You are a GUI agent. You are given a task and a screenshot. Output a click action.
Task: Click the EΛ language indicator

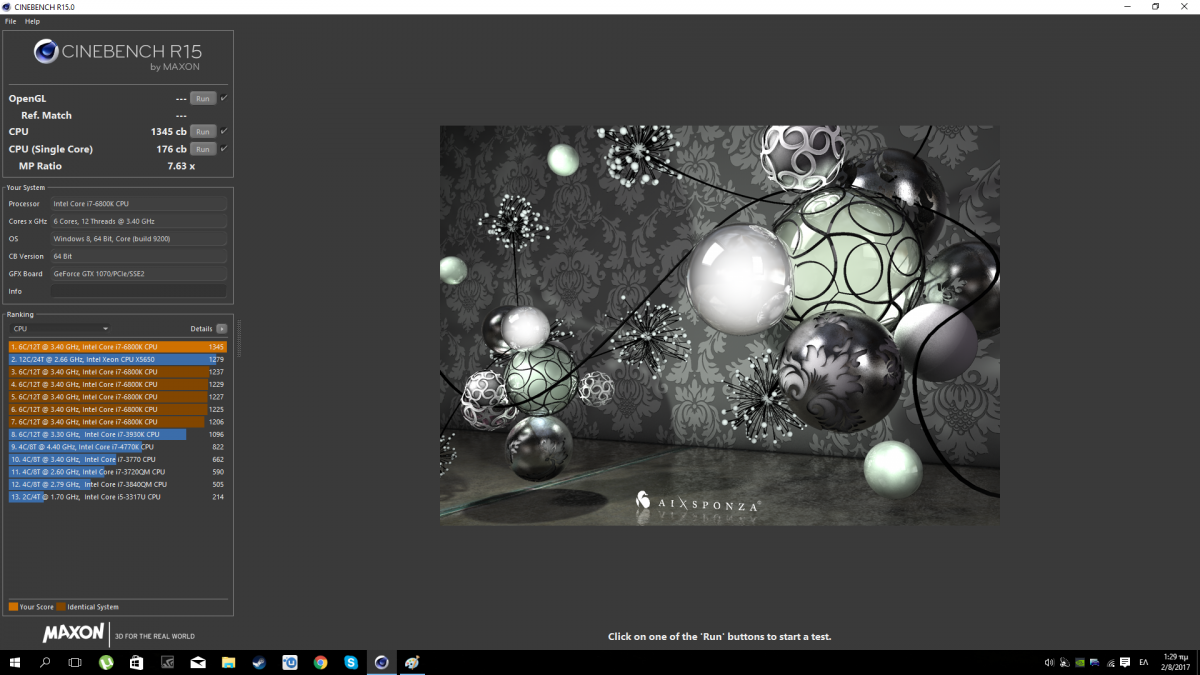tap(1143, 662)
